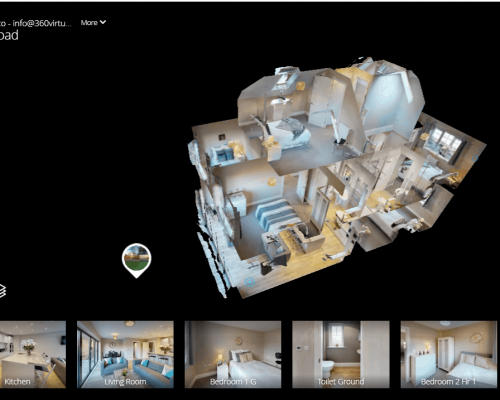
Task: Click the striped bed in the dollhouse
Action: [x=277, y=215]
